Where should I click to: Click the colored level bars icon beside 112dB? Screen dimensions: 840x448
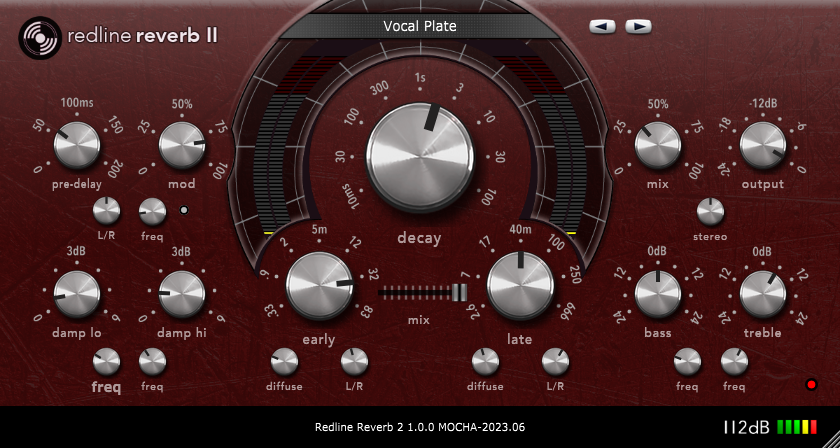797,427
